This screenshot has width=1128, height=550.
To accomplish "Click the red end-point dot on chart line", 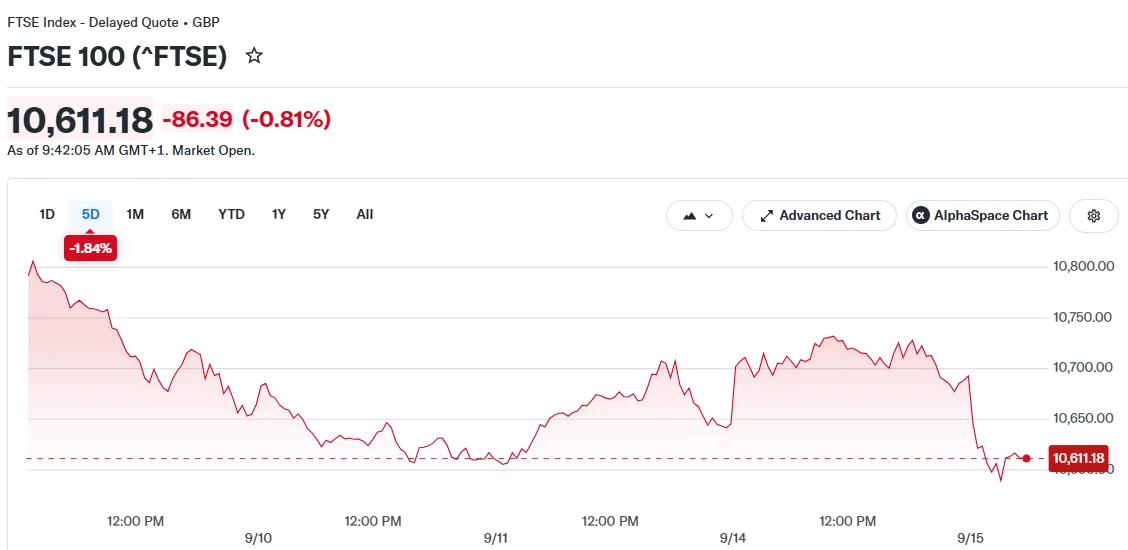I will point(1027,458).
